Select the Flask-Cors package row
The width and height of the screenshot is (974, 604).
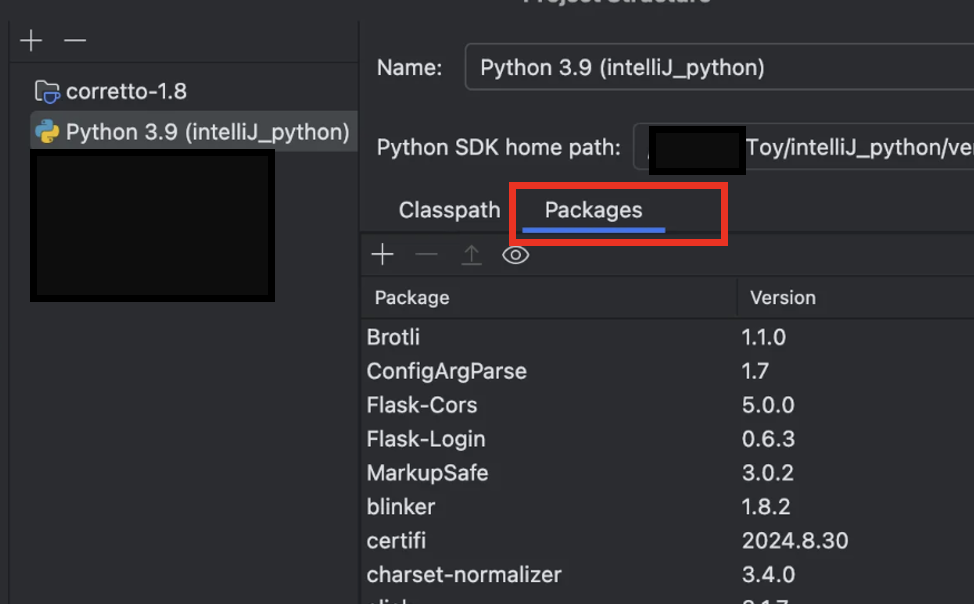click(667, 405)
